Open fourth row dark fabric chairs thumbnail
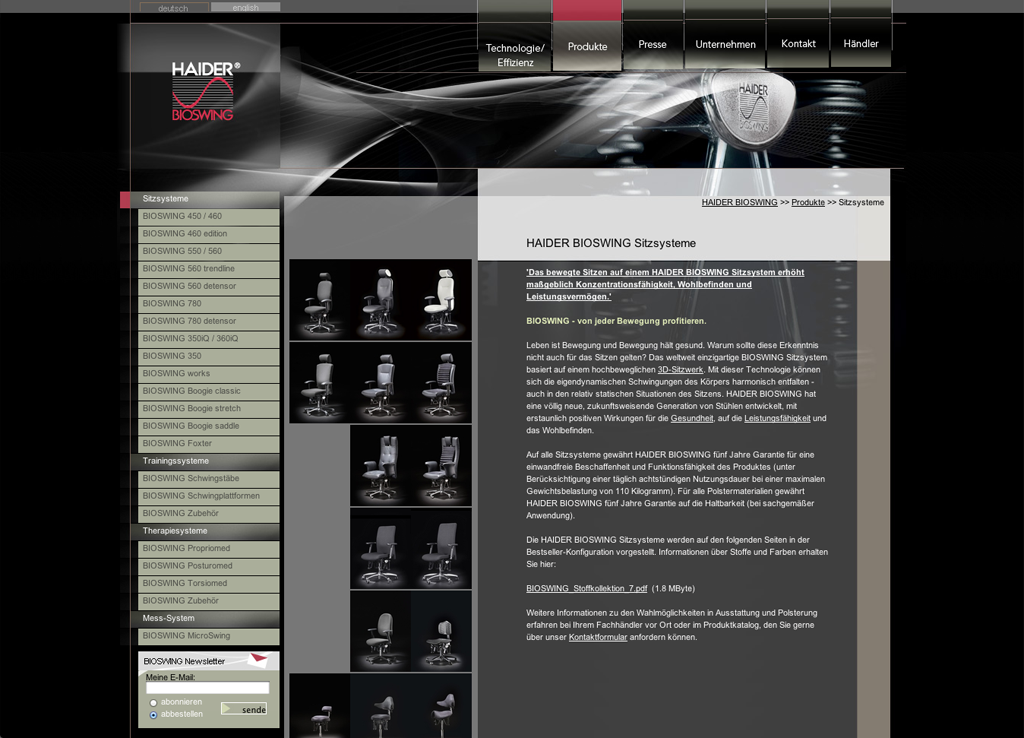This screenshot has width=1024, height=738. coord(411,549)
